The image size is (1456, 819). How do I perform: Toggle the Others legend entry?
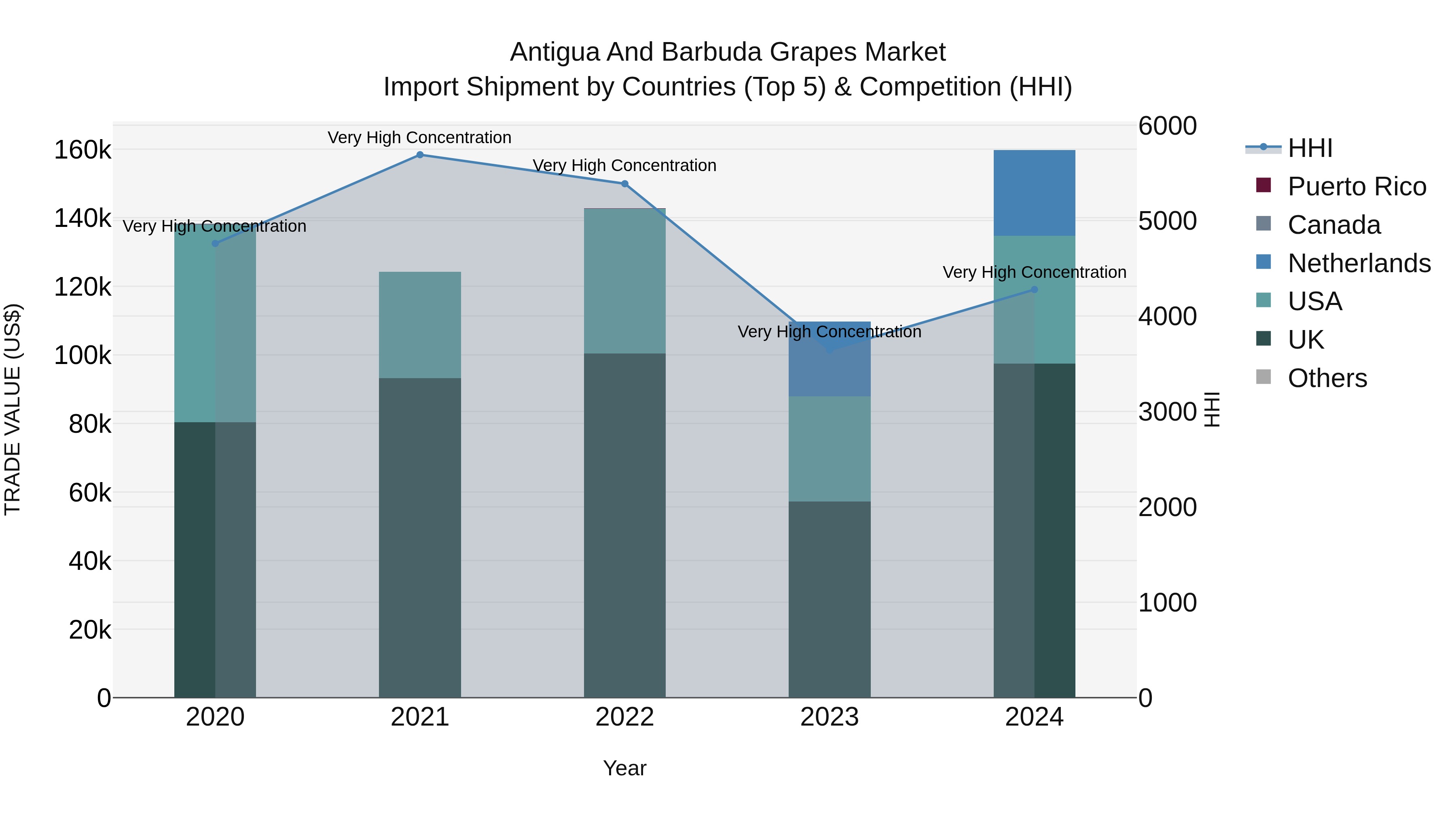click(x=1311, y=378)
